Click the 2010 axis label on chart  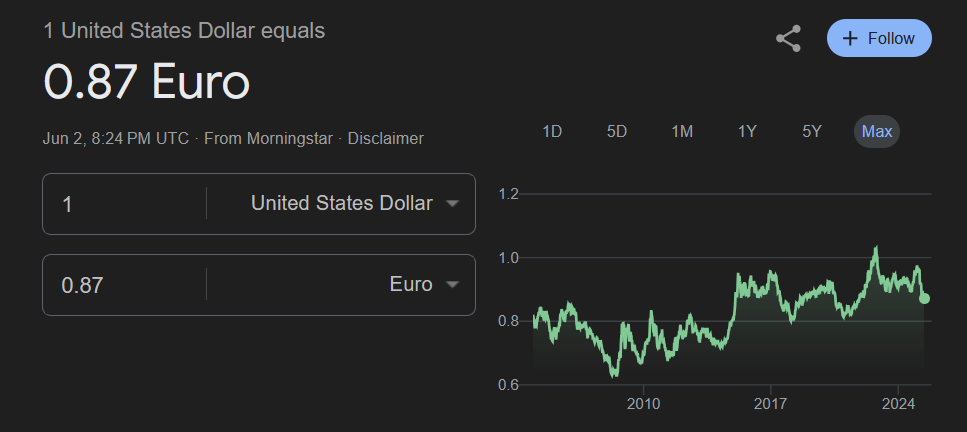click(643, 404)
